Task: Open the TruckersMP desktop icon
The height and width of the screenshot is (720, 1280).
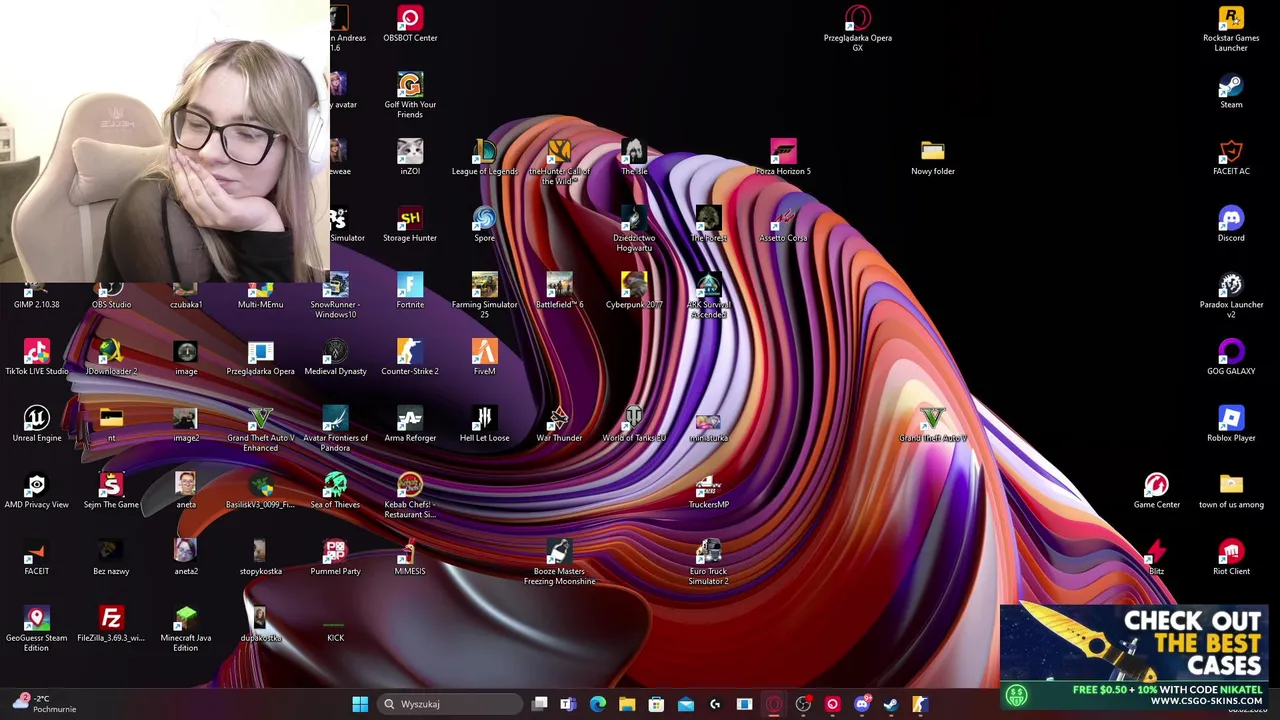Action: (708, 492)
